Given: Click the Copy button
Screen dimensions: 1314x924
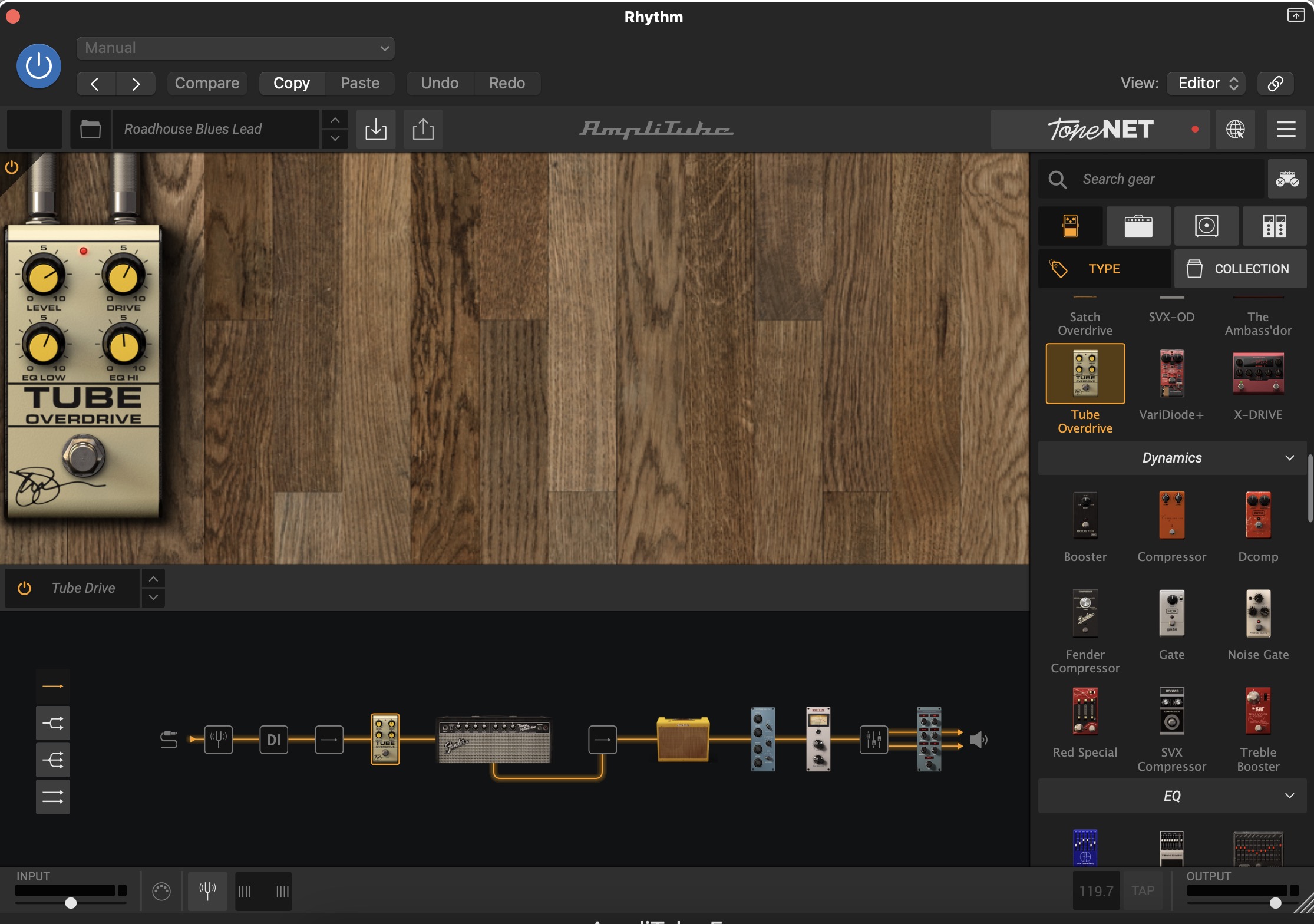Looking at the screenshot, I should tap(292, 83).
